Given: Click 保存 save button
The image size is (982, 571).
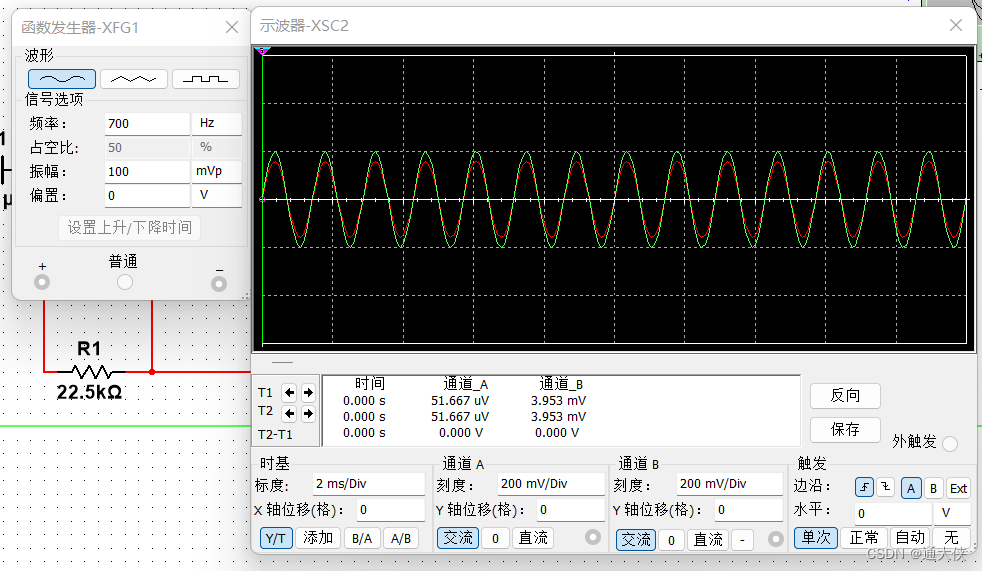Looking at the screenshot, I should (x=845, y=430).
